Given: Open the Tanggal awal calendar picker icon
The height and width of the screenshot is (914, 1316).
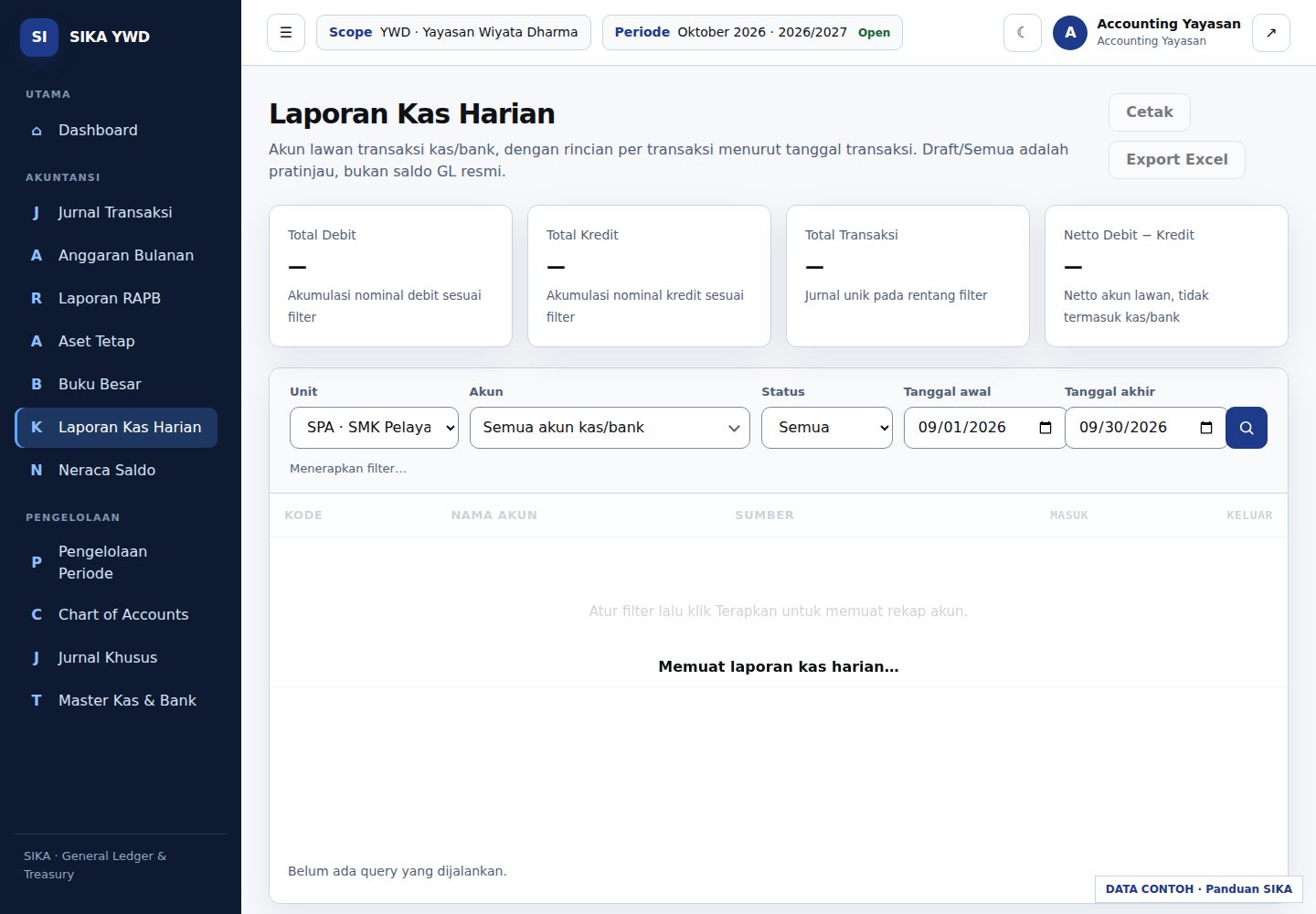Looking at the screenshot, I should pos(1045,428).
